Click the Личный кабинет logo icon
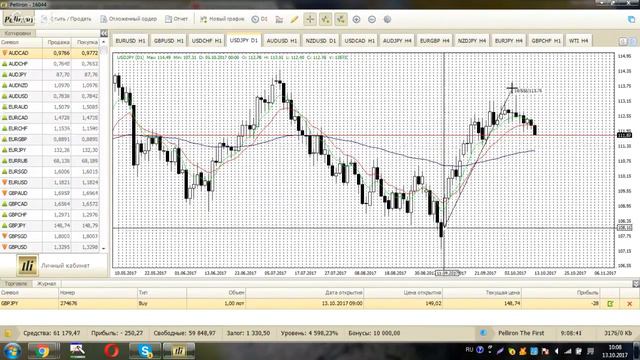This screenshot has width=640, height=360. (27, 265)
